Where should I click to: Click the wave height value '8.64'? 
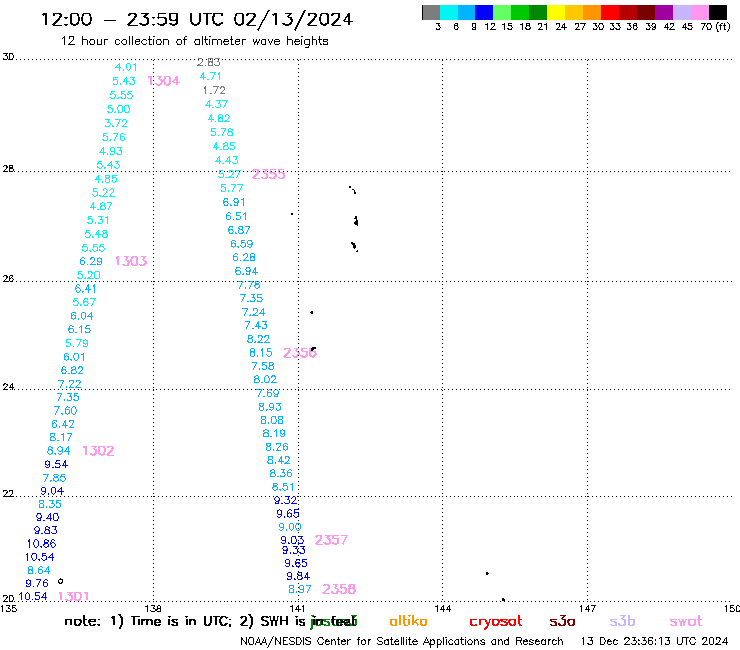pos(39,570)
